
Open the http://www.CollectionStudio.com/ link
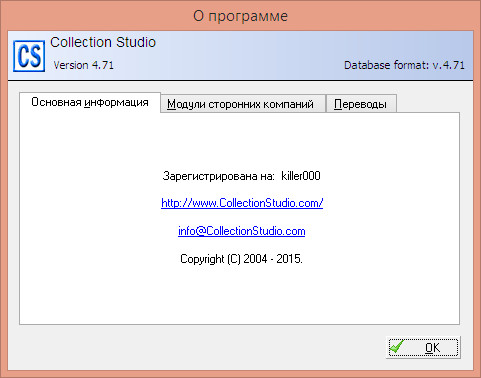(x=242, y=203)
